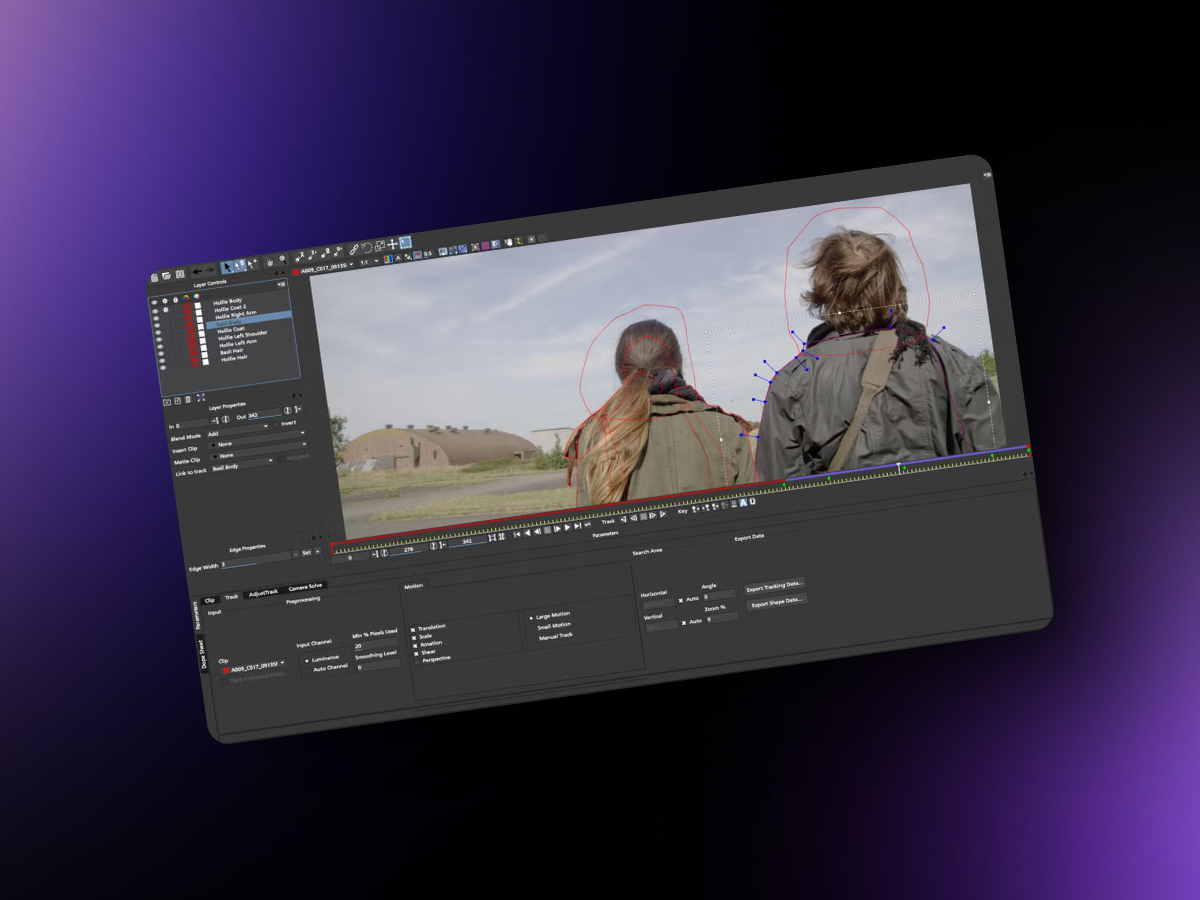
Task: Disable the Rotation motion checkbox
Action: pos(414,645)
